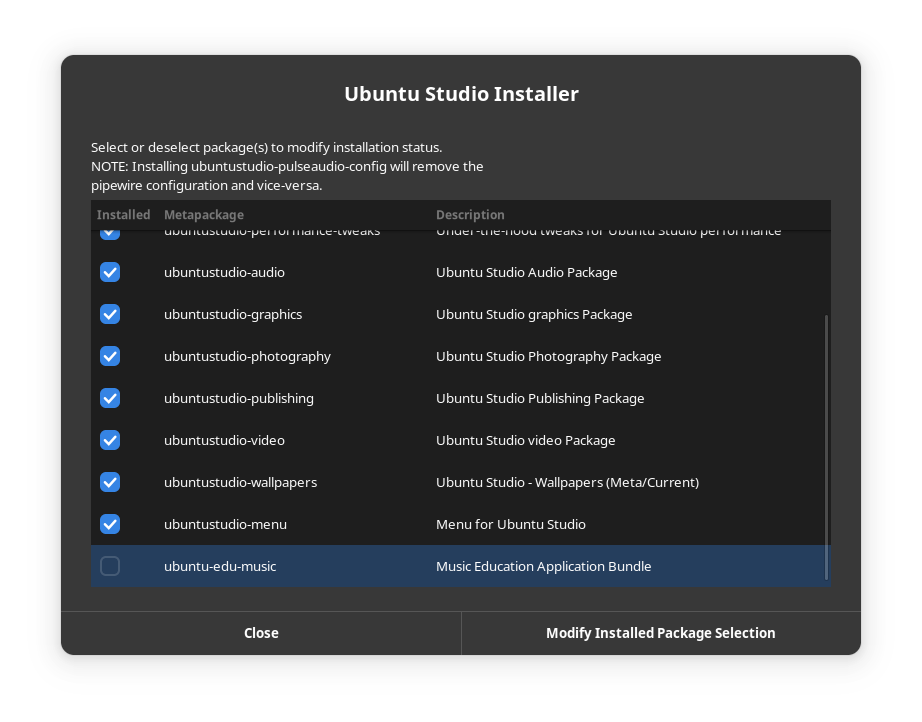The width and height of the screenshot is (922, 722).
Task: Toggle the partially visible ubuntustudio-performance-tweaks checkbox
Action: [x=110, y=234]
